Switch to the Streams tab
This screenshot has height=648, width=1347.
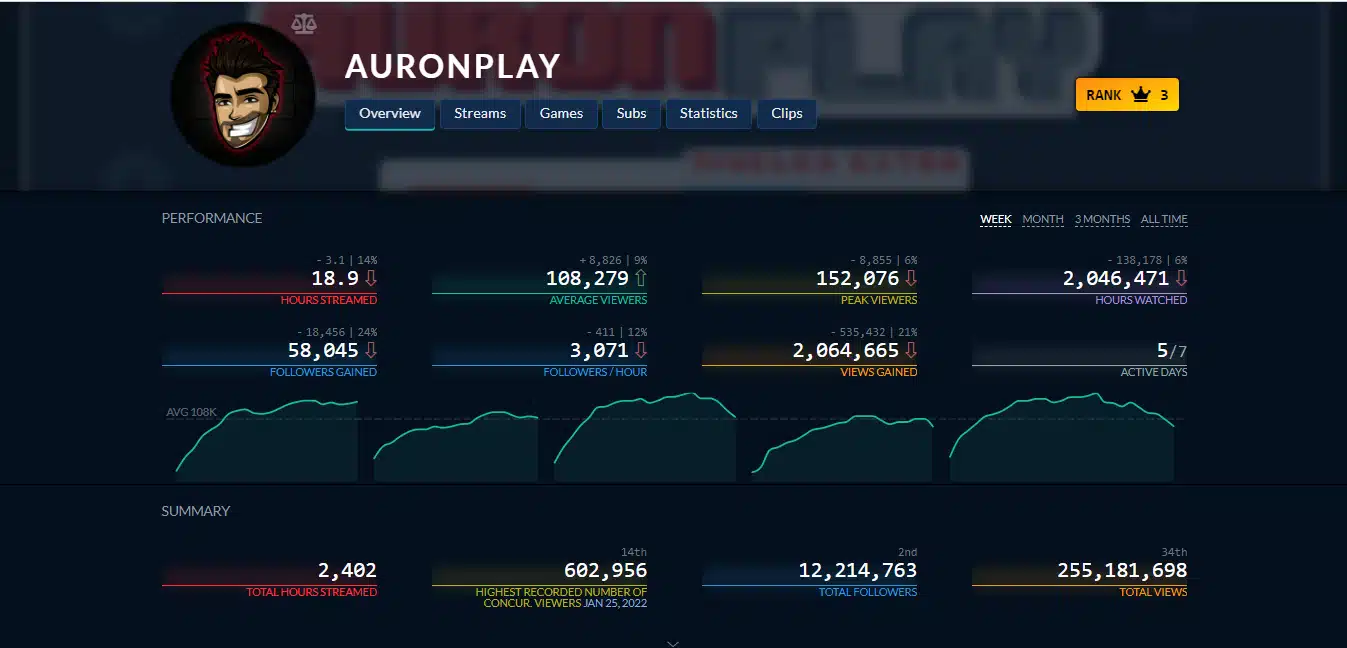(x=480, y=114)
